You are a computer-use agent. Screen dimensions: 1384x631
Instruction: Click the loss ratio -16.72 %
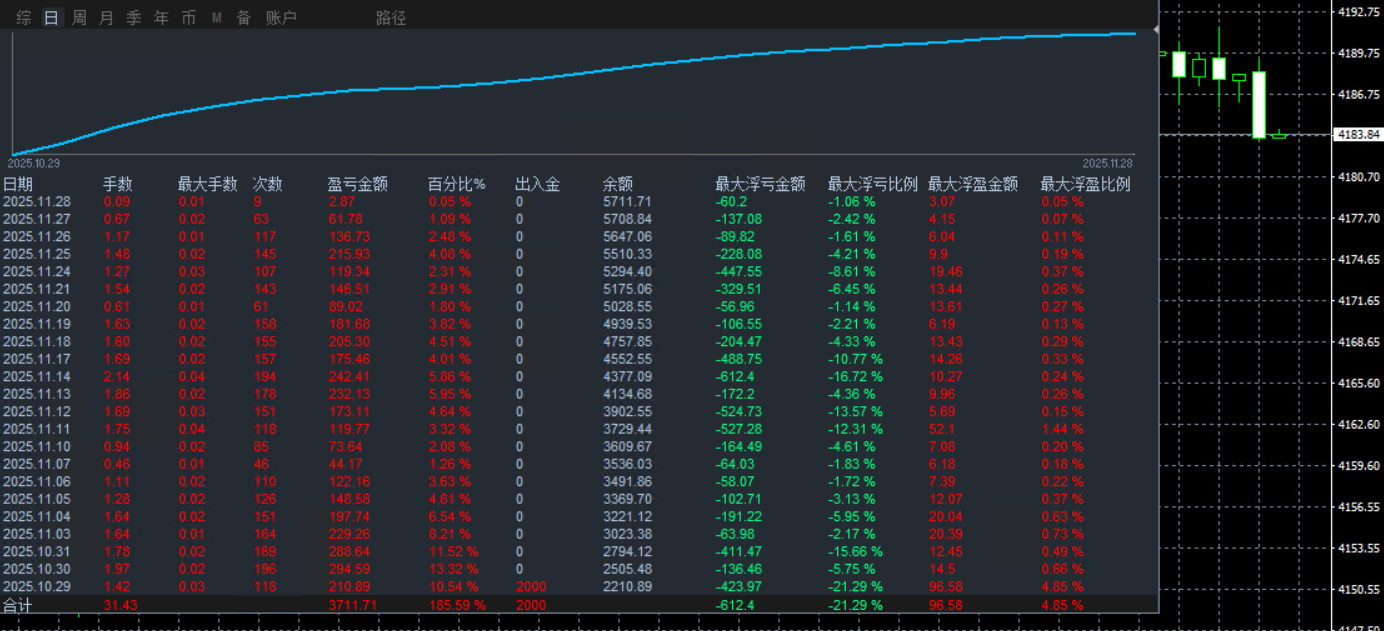tap(855, 376)
